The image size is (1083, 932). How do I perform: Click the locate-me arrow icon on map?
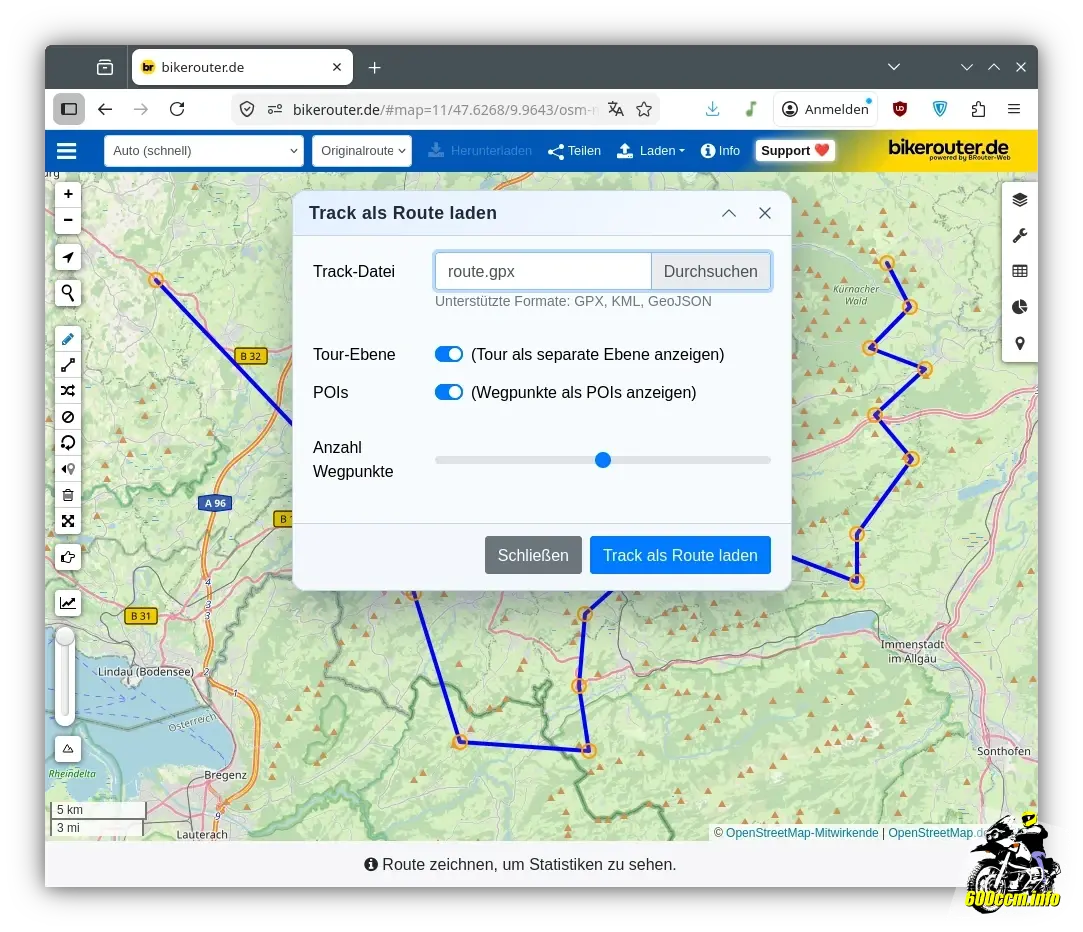click(68, 258)
